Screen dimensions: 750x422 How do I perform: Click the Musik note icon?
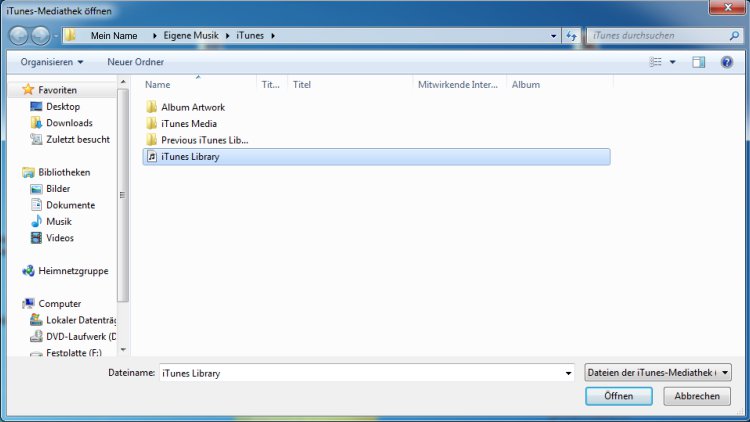coord(36,222)
